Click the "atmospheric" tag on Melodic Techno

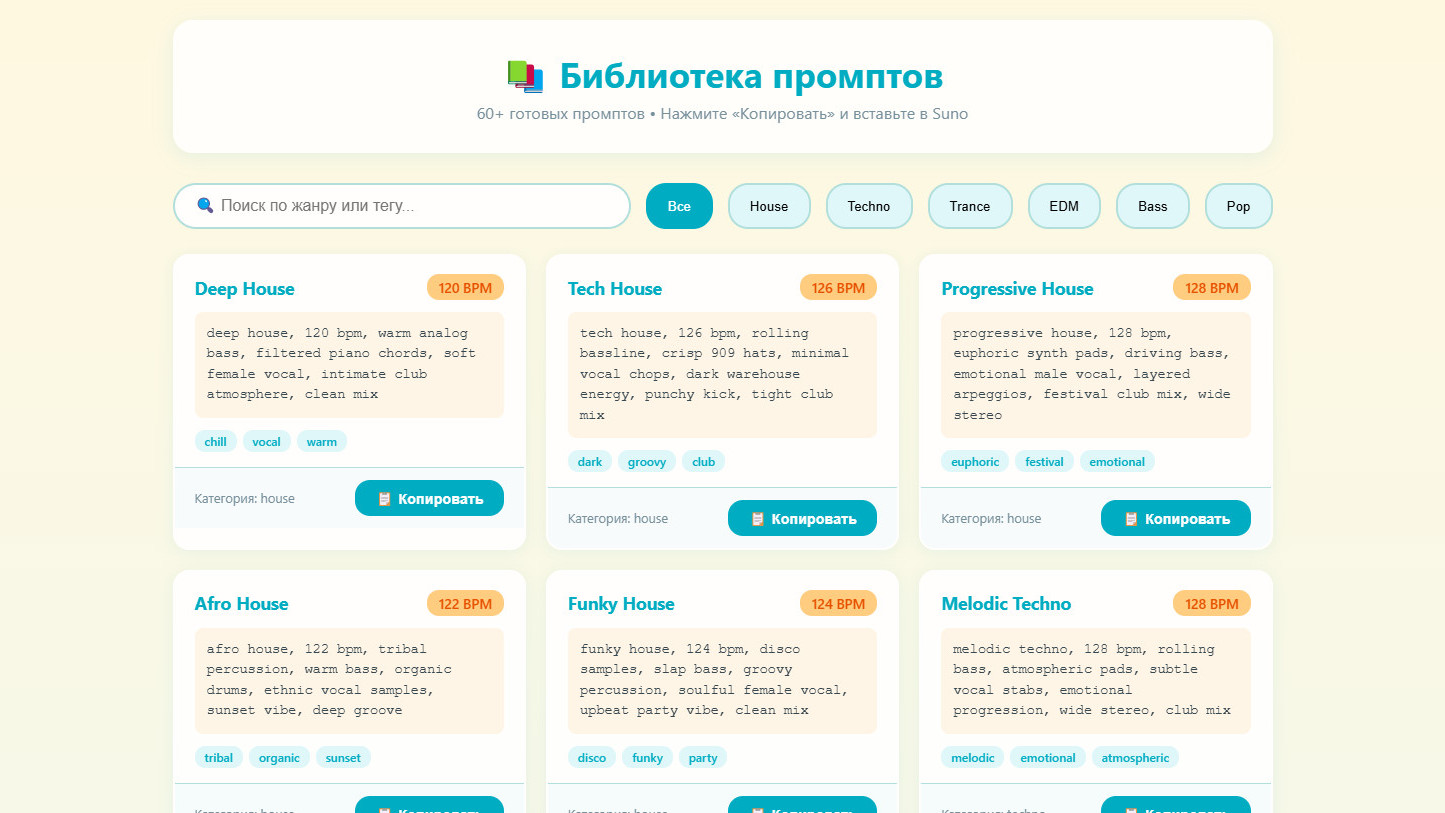pyautogui.click(x=1135, y=757)
